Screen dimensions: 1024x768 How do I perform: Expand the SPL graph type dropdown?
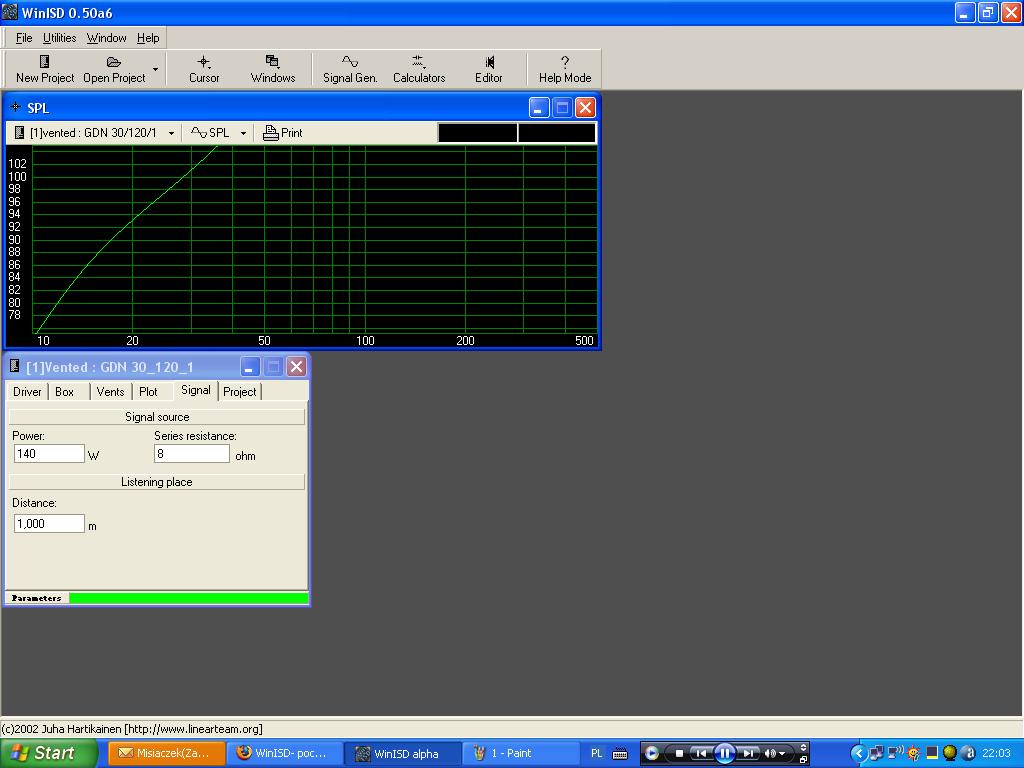coord(243,133)
